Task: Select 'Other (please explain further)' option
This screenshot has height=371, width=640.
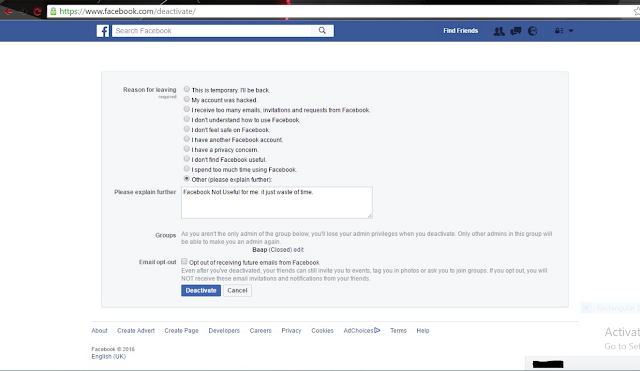Action: pyautogui.click(x=187, y=178)
